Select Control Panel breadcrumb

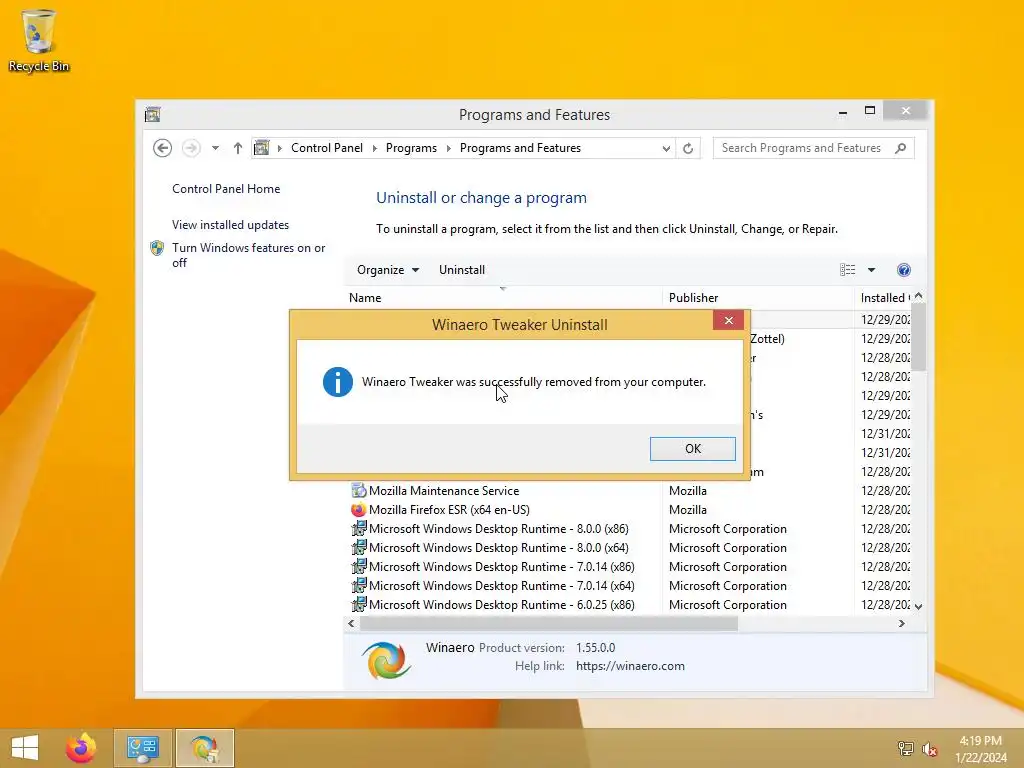click(x=327, y=148)
